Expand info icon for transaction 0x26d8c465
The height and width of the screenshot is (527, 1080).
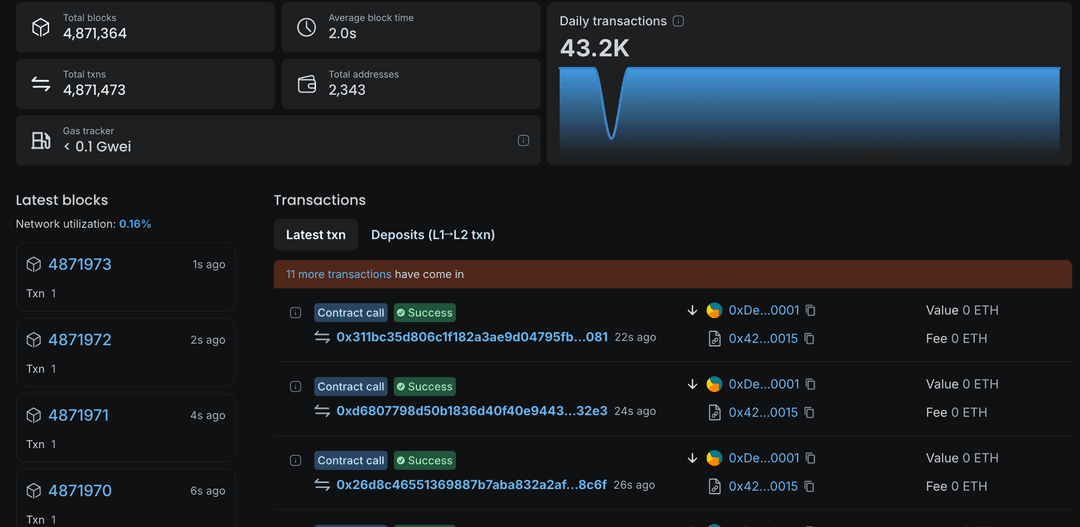[x=295, y=461]
